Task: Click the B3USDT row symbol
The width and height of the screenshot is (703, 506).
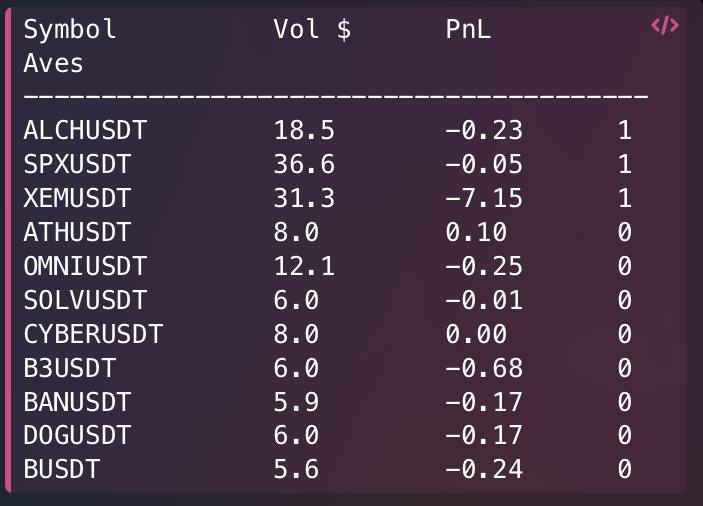Action: point(70,368)
